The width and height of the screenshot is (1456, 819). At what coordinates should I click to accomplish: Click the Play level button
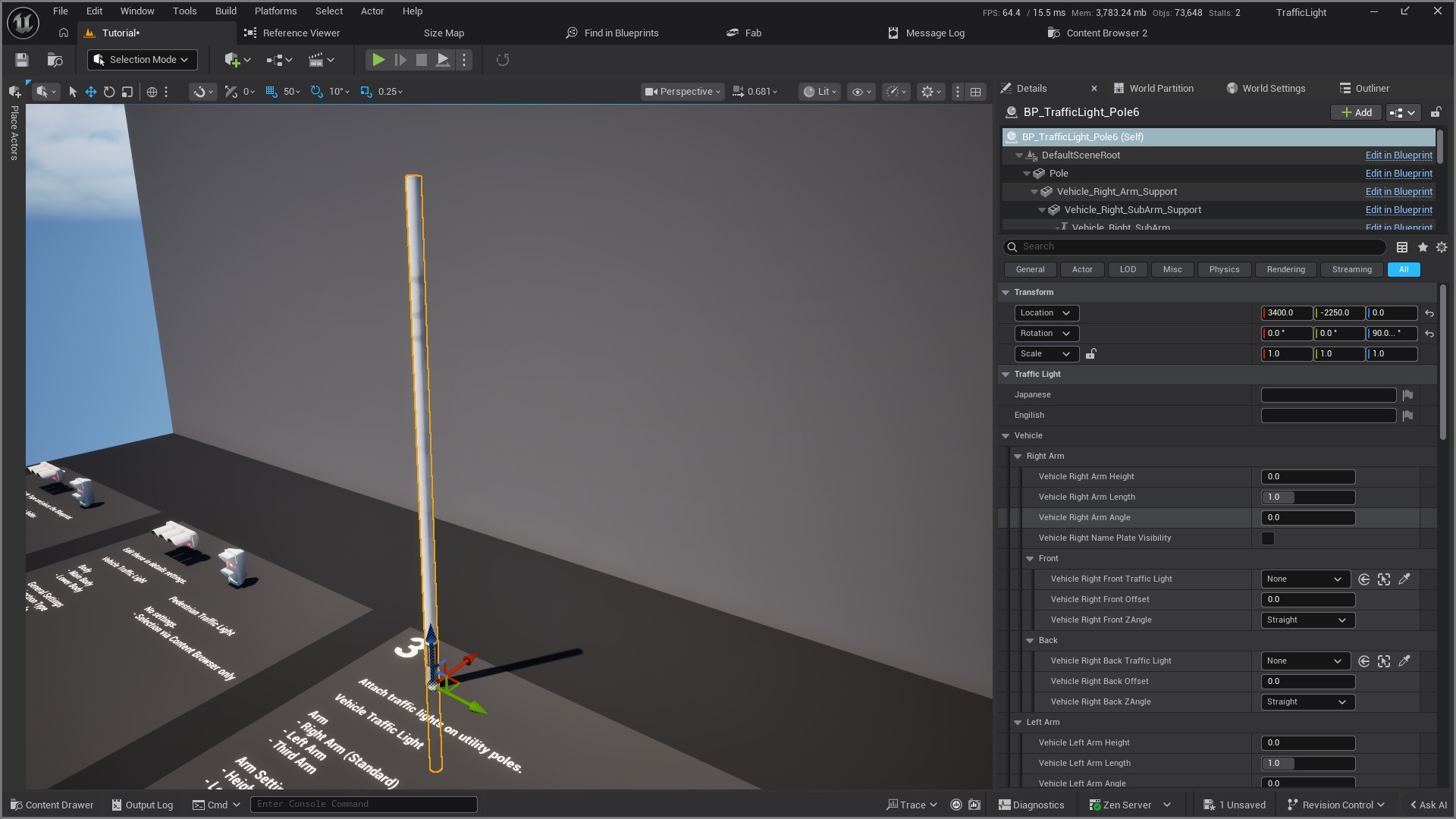click(378, 60)
